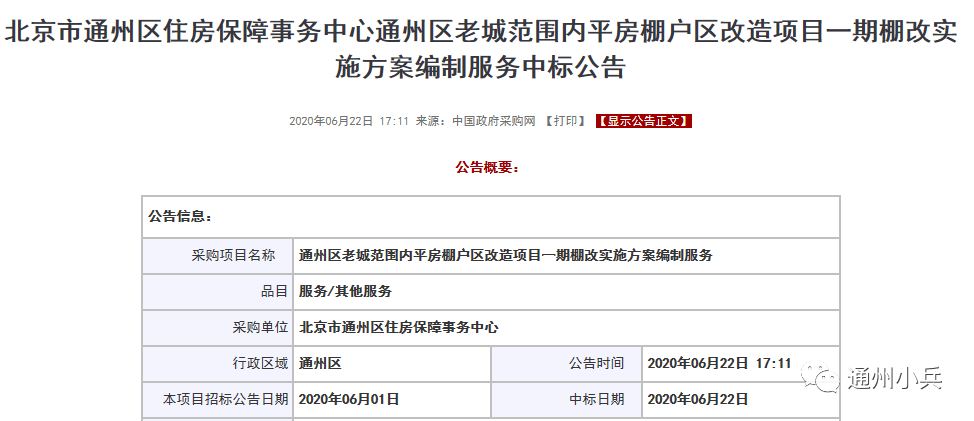Click 北京市通州区住房保障事务中心 in the table
Screen dimensions: 974x421
click(399, 327)
